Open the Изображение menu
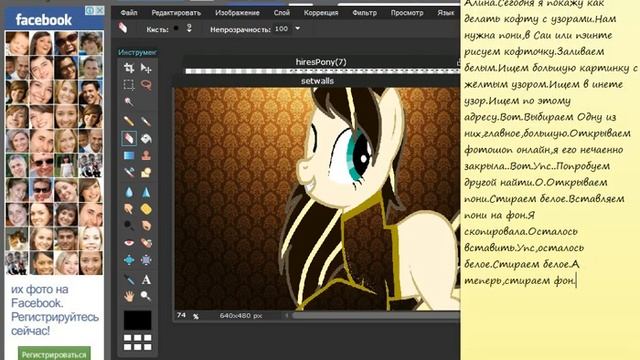Screen dimensions: 640x360 (237, 13)
